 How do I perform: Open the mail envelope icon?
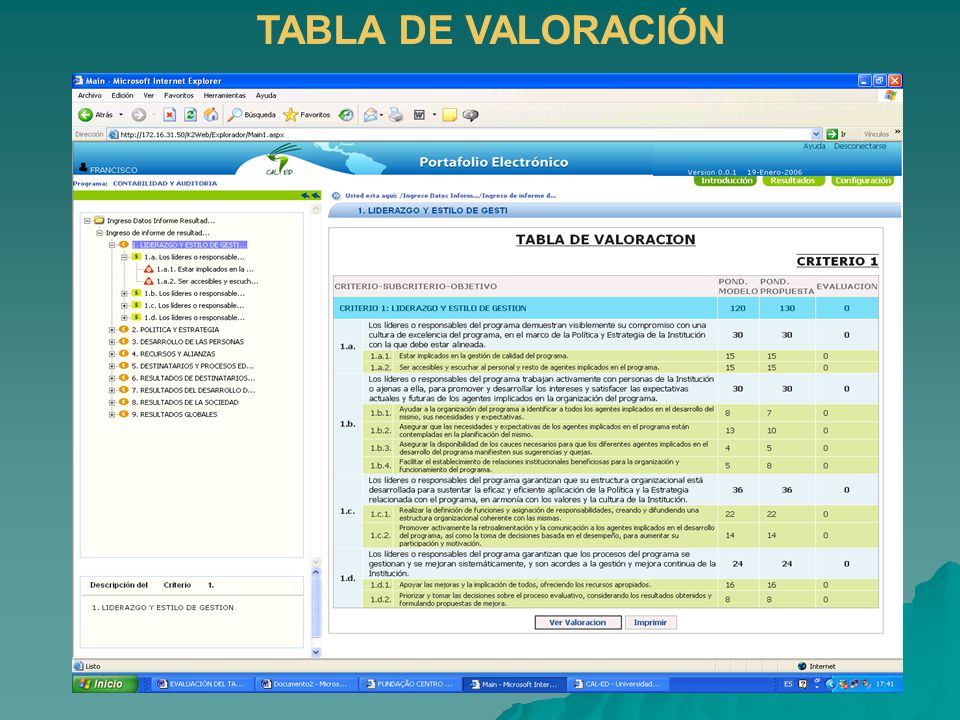(370, 114)
